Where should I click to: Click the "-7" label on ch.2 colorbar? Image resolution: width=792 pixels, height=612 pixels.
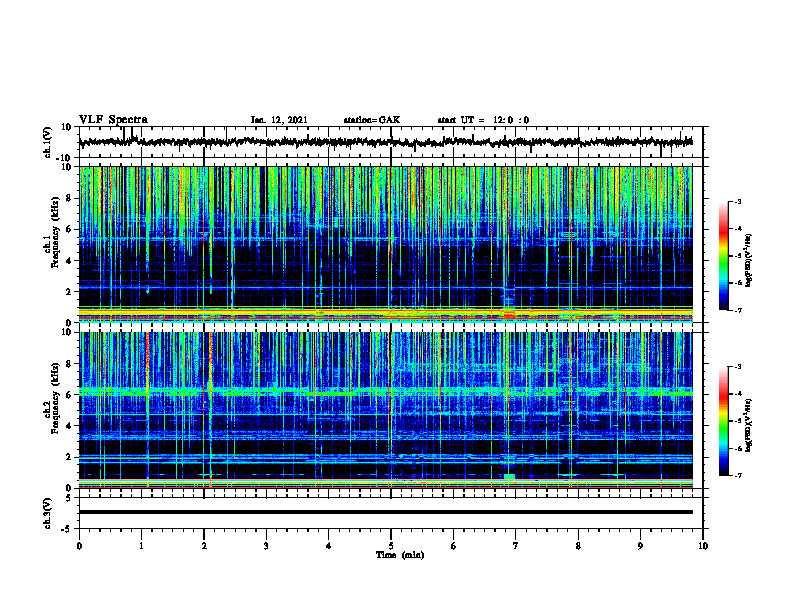pyautogui.click(x=738, y=475)
